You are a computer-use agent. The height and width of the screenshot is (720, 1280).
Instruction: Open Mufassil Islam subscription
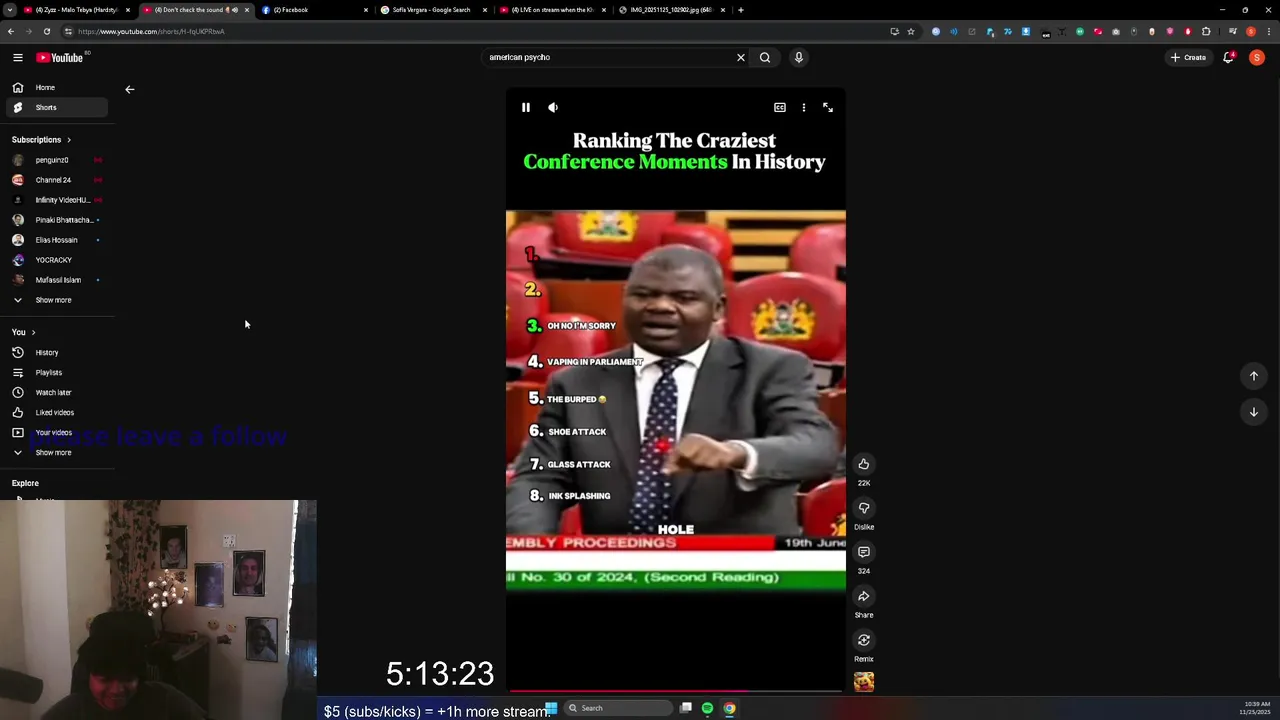pos(56,280)
